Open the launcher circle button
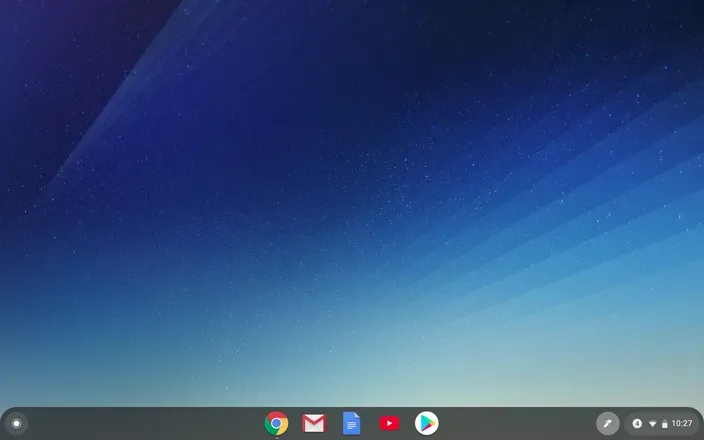 [17, 423]
